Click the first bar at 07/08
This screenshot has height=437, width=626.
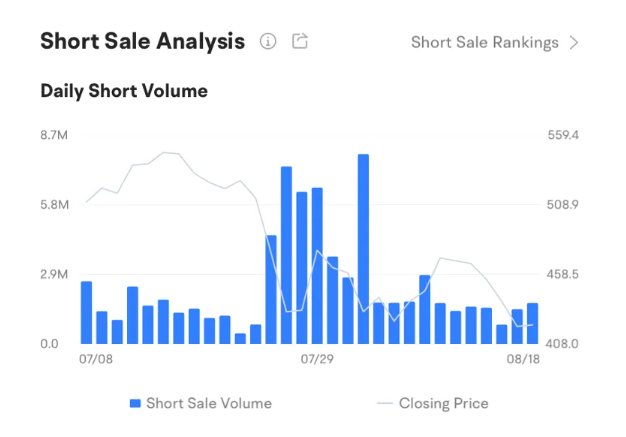pyautogui.click(x=87, y=312)
